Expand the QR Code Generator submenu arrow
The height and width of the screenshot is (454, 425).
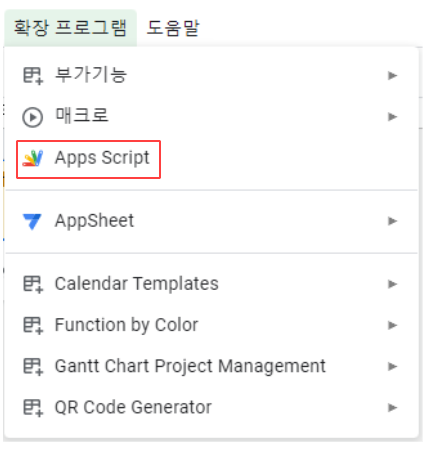[392, 407]
